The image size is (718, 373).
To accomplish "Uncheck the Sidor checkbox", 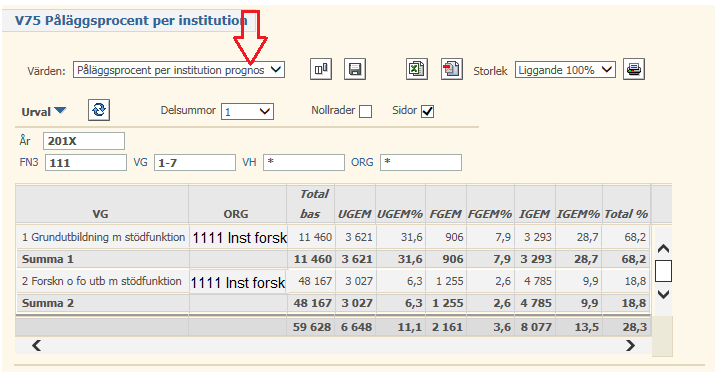I will [x=427, y=111].
